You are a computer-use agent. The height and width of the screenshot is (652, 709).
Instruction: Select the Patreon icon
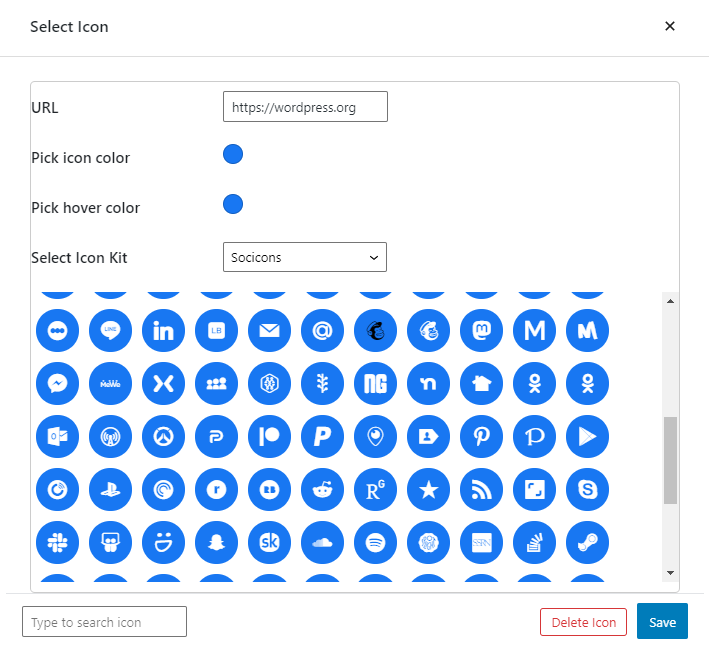(269, 436)
